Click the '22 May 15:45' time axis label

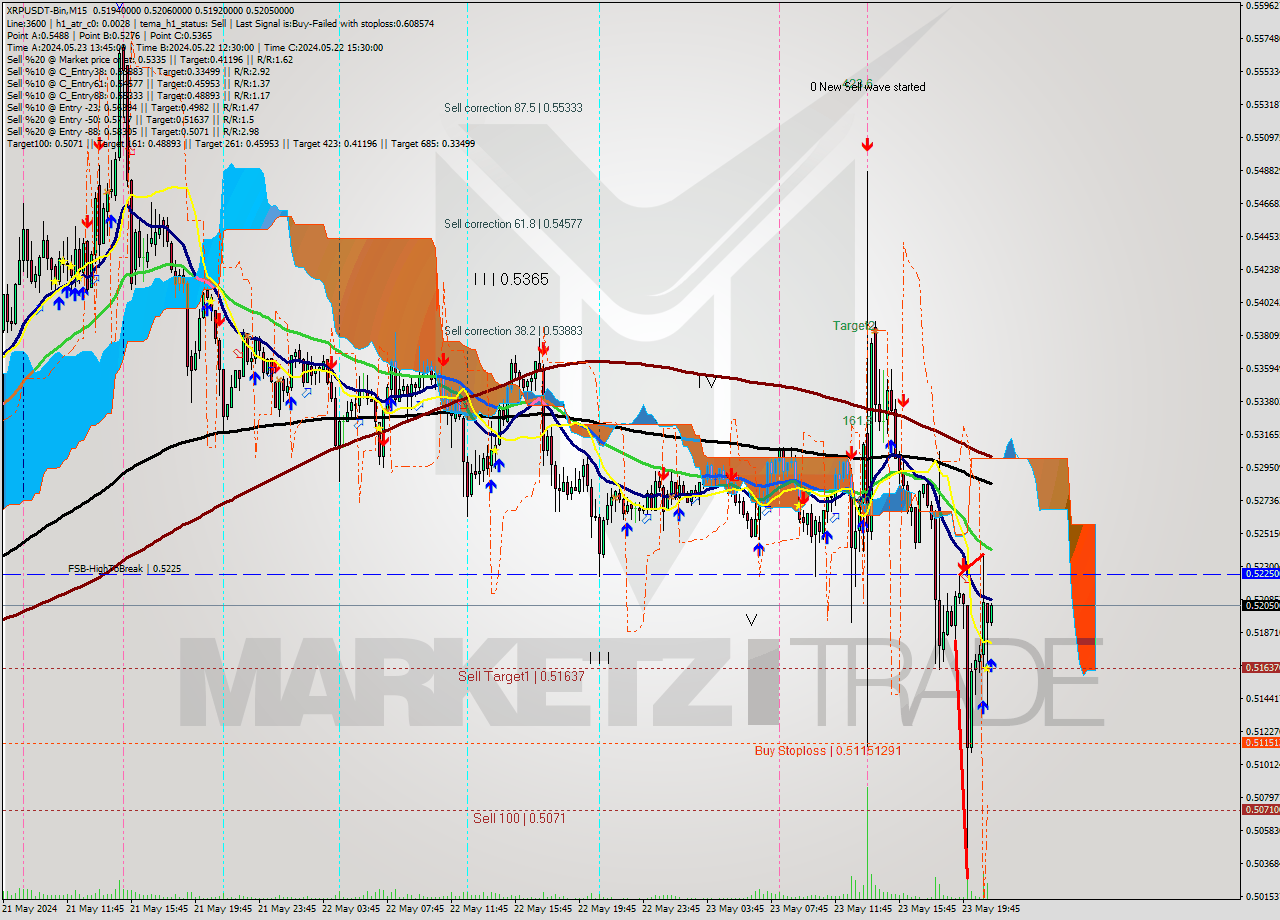pyautogui.click(x=544, y=909)
